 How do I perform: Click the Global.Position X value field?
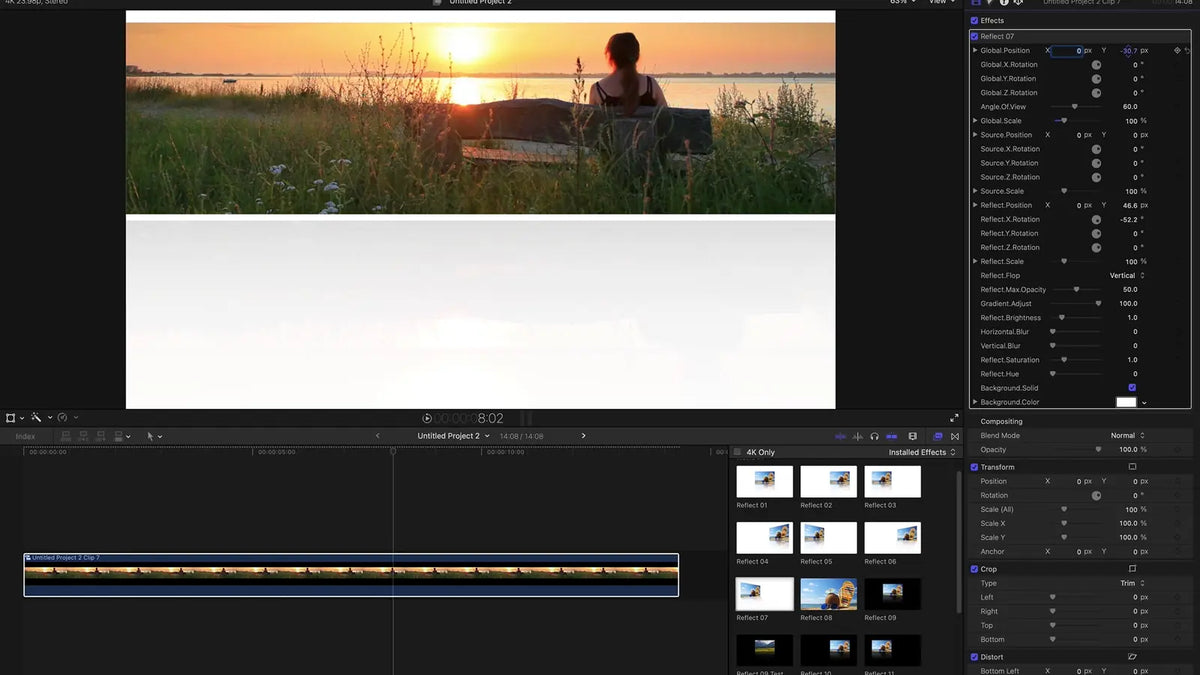point(1066,50)
